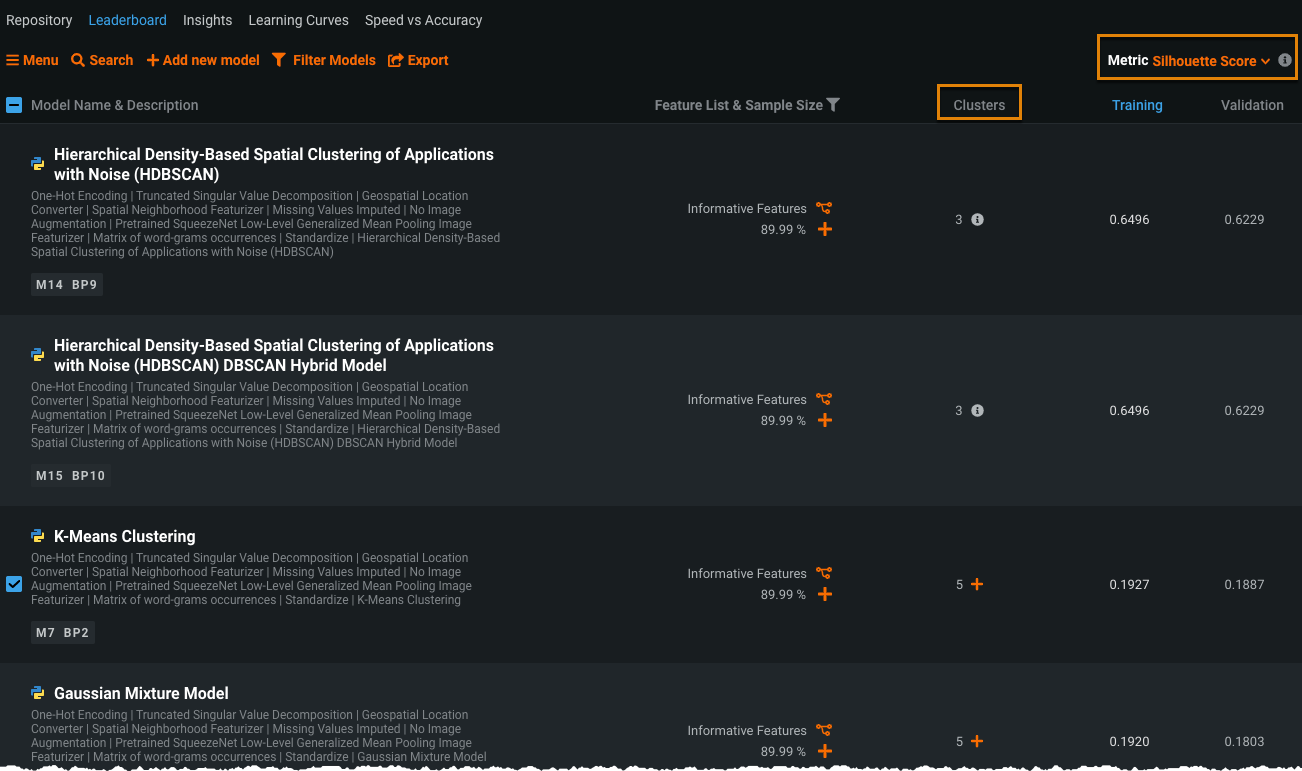Click the blueprint icon for first HDBSCAN model's features
1302x771 pixels.
coord(824,208)
